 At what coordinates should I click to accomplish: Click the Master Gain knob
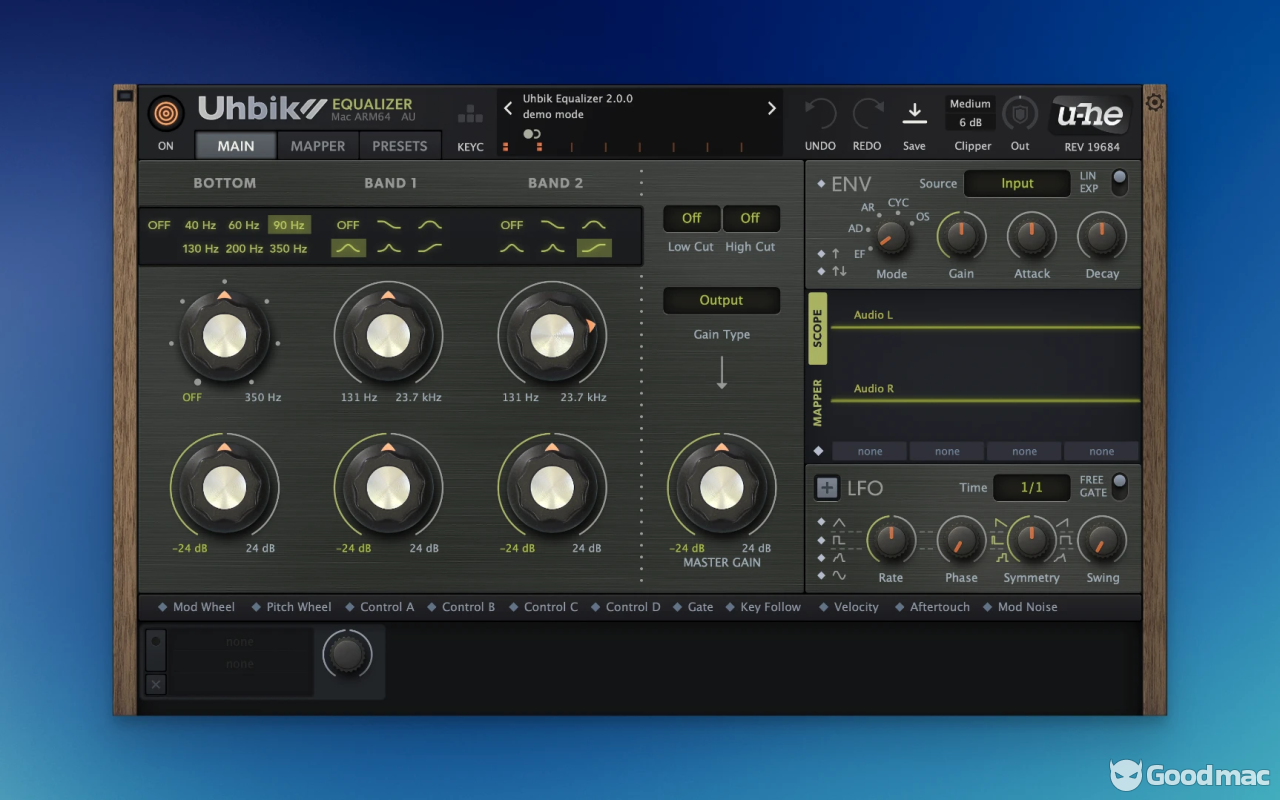tap(721, 488)
